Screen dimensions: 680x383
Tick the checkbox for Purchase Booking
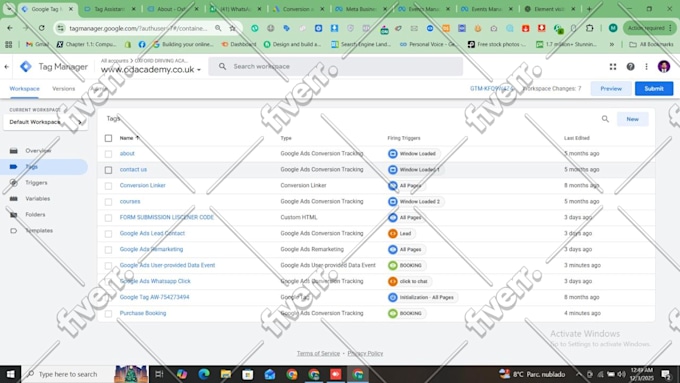click(x=108, y=313)
